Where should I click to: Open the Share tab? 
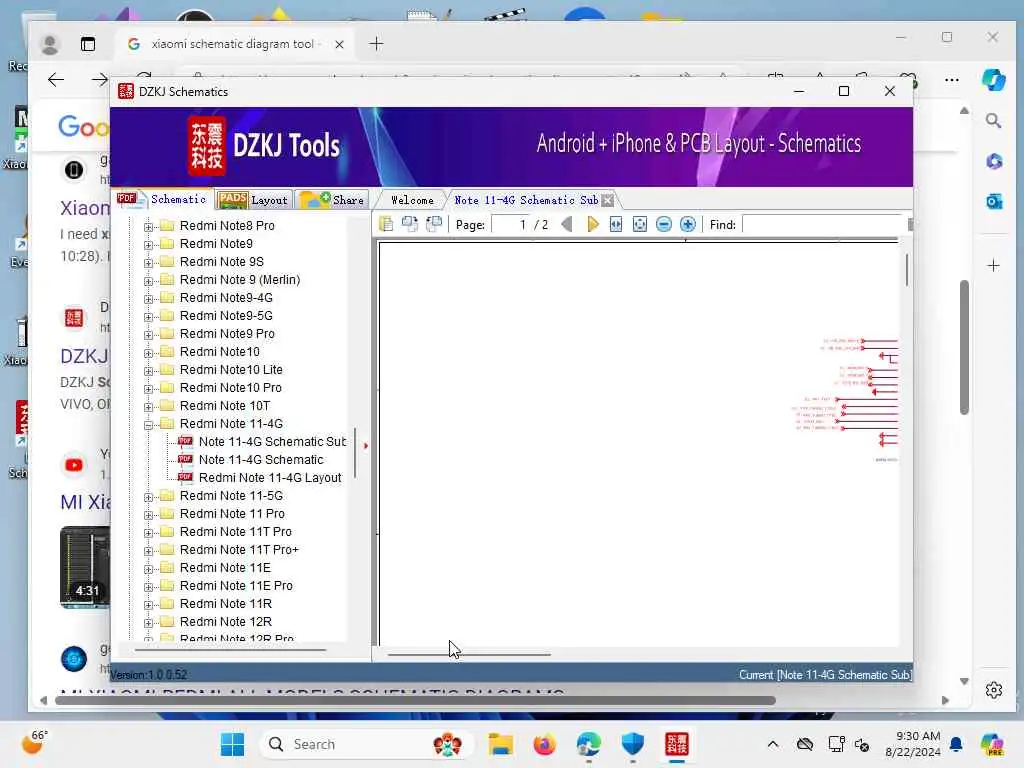(332, 200)
